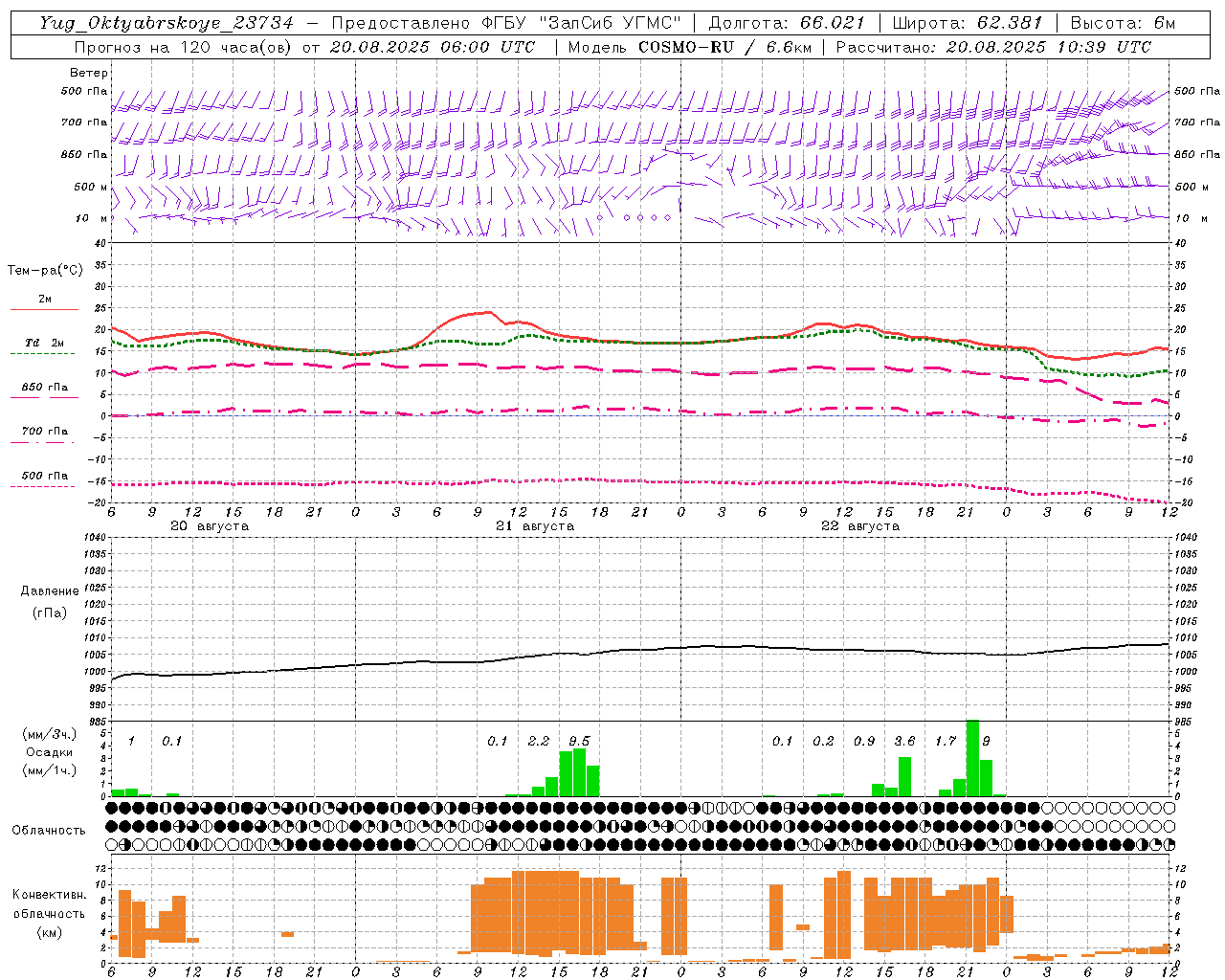Select the elevation text Высота: 6м
Viewport: 1225px width, 980px height.
(1123, 23)
